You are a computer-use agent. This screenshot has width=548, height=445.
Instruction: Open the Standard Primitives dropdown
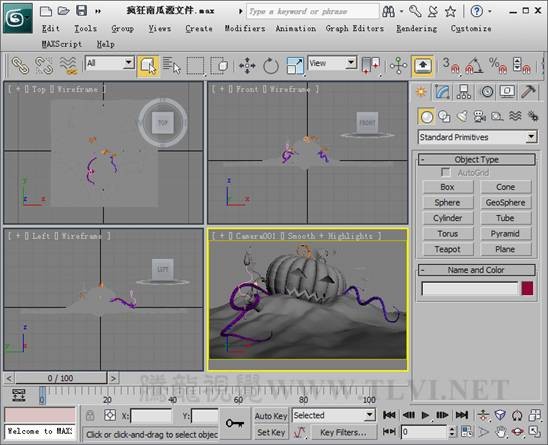[477, 137]
